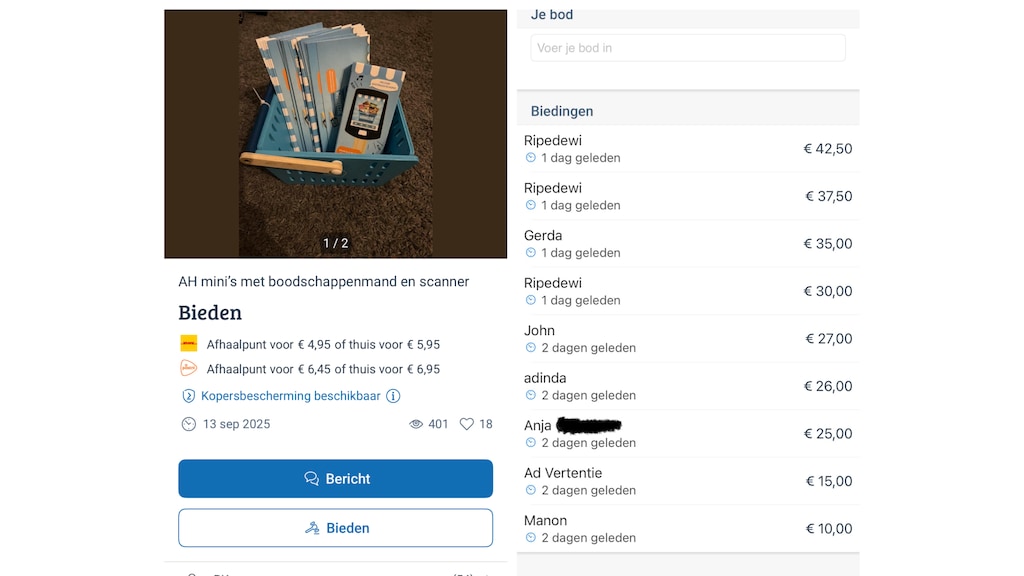
Task: Open the product photo of the basket
Action: click(x=336, y=134)
